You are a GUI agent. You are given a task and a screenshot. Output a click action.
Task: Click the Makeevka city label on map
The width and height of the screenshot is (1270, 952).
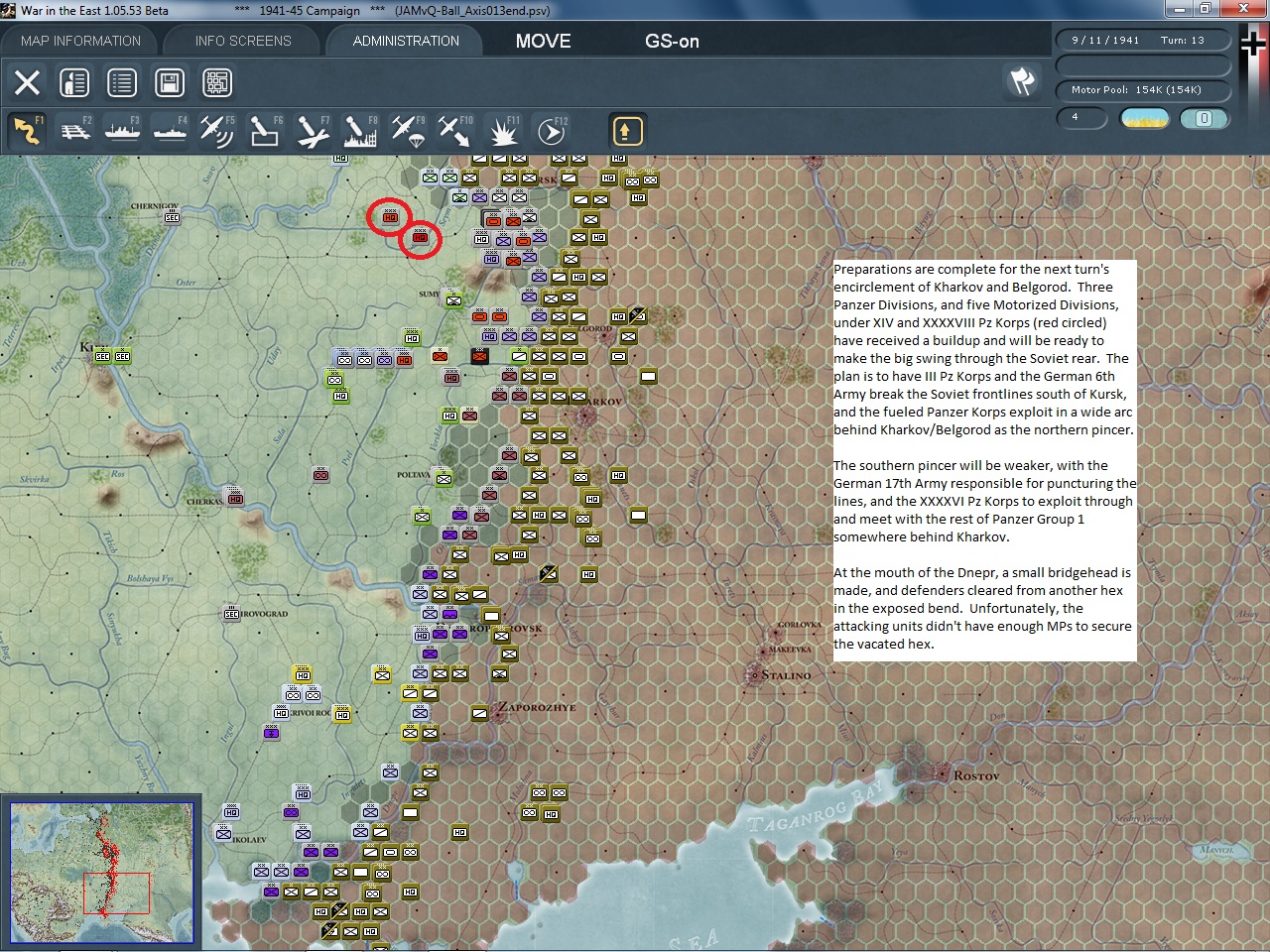point(790,650)
